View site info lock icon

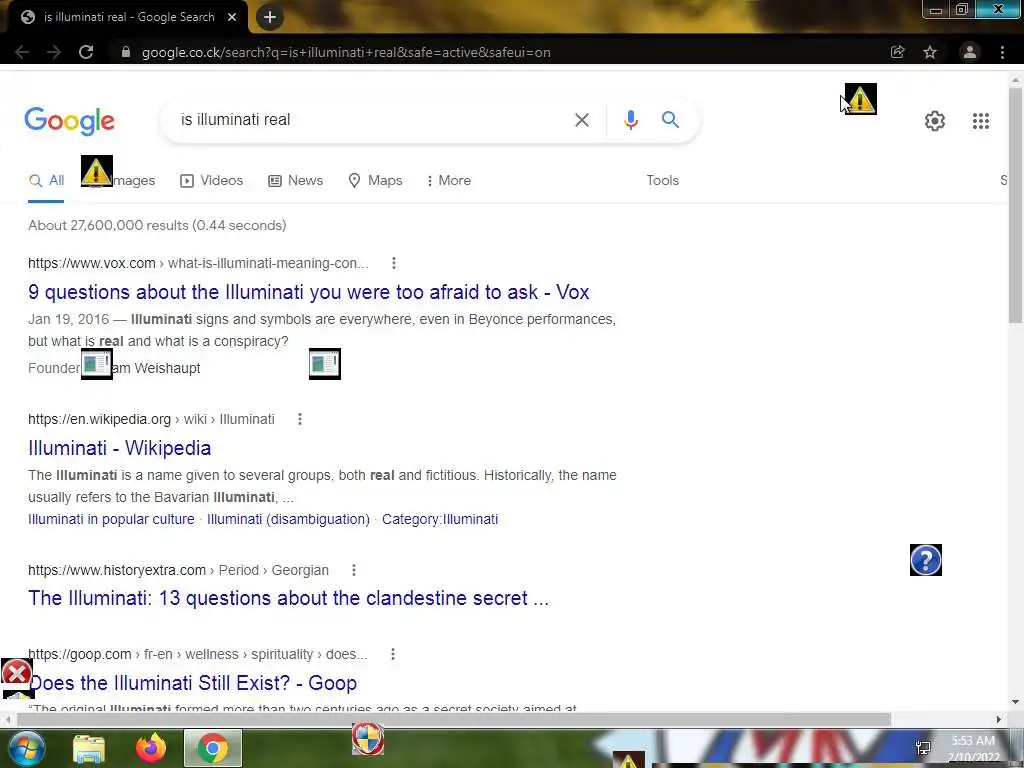(x=126, y=52)
